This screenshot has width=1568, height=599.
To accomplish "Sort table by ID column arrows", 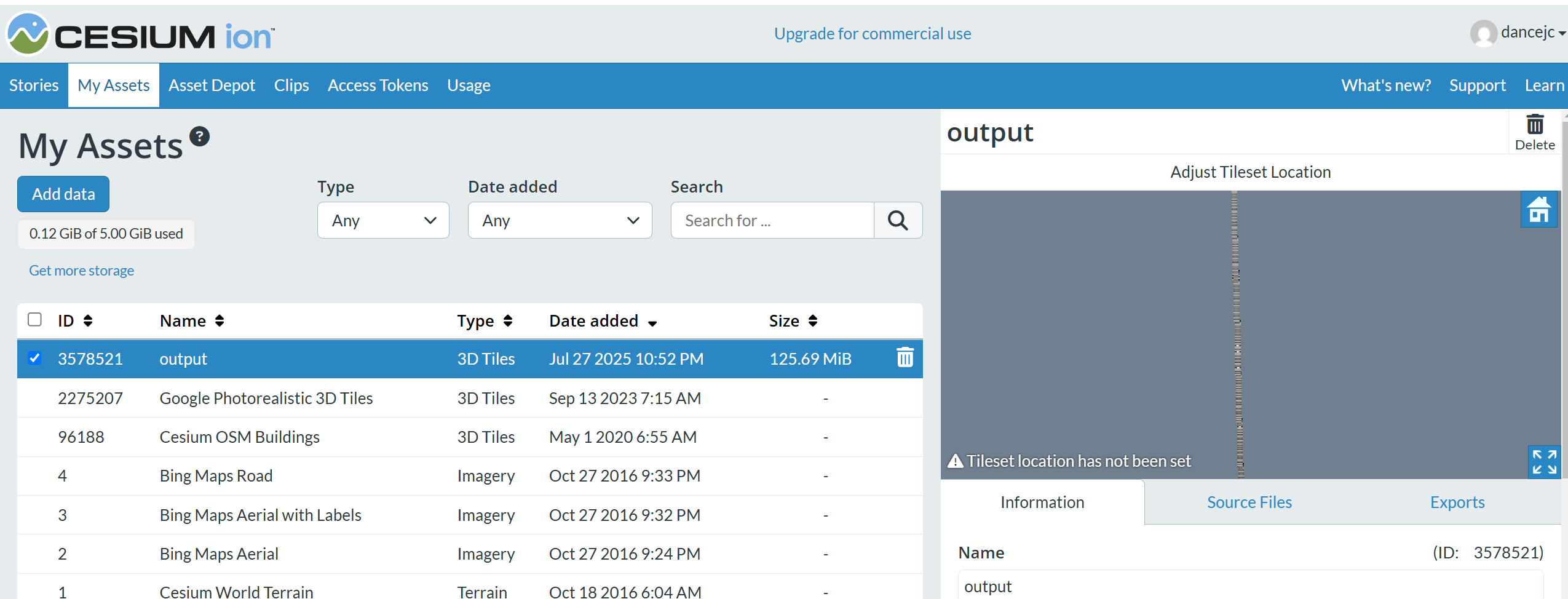I will pyautogui.click(x=88, y=320).
